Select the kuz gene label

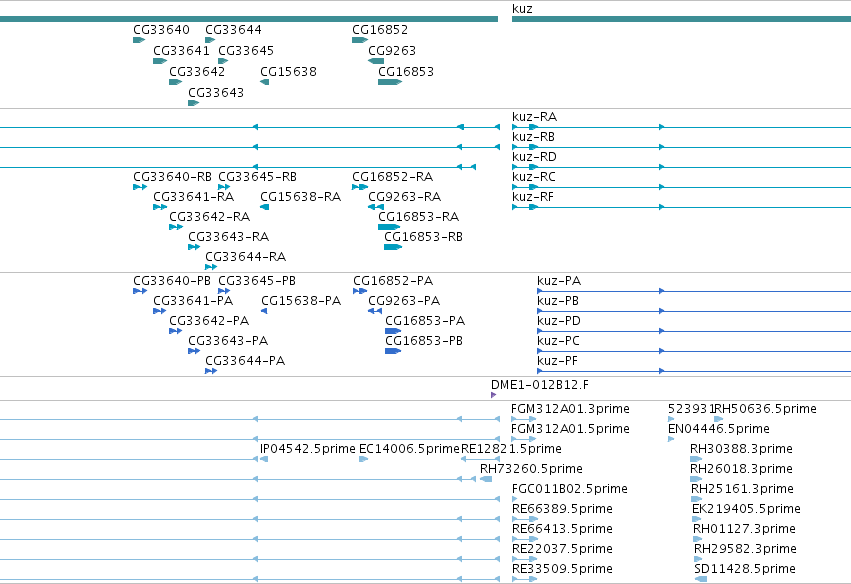pyautogui.click(x=522, y=9)
